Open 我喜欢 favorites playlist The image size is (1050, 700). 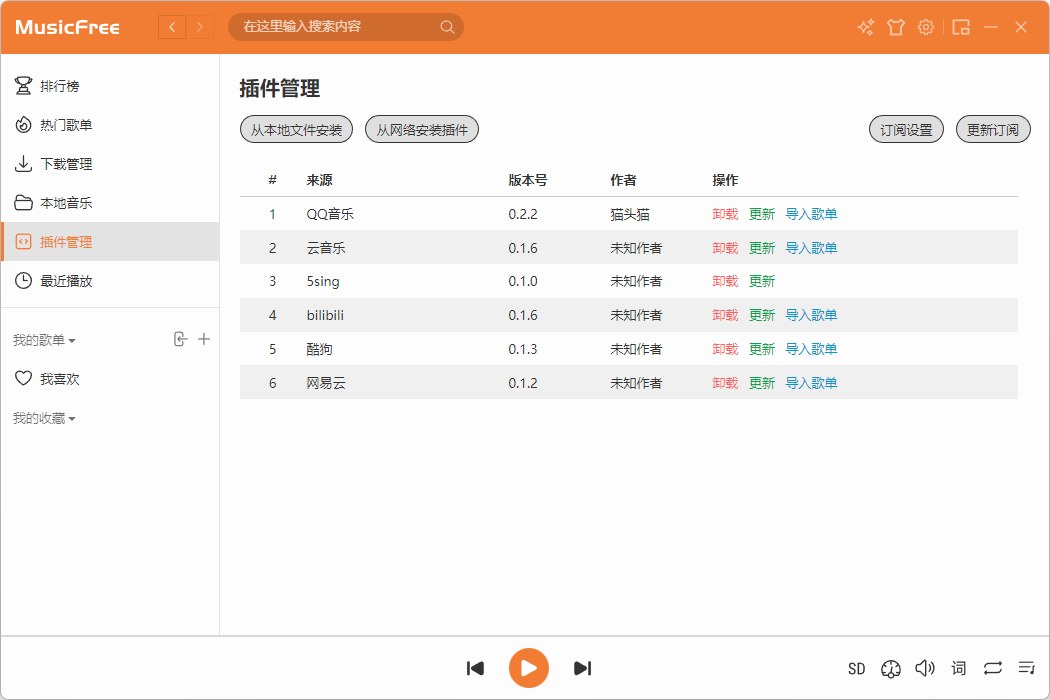click(110, 379)
